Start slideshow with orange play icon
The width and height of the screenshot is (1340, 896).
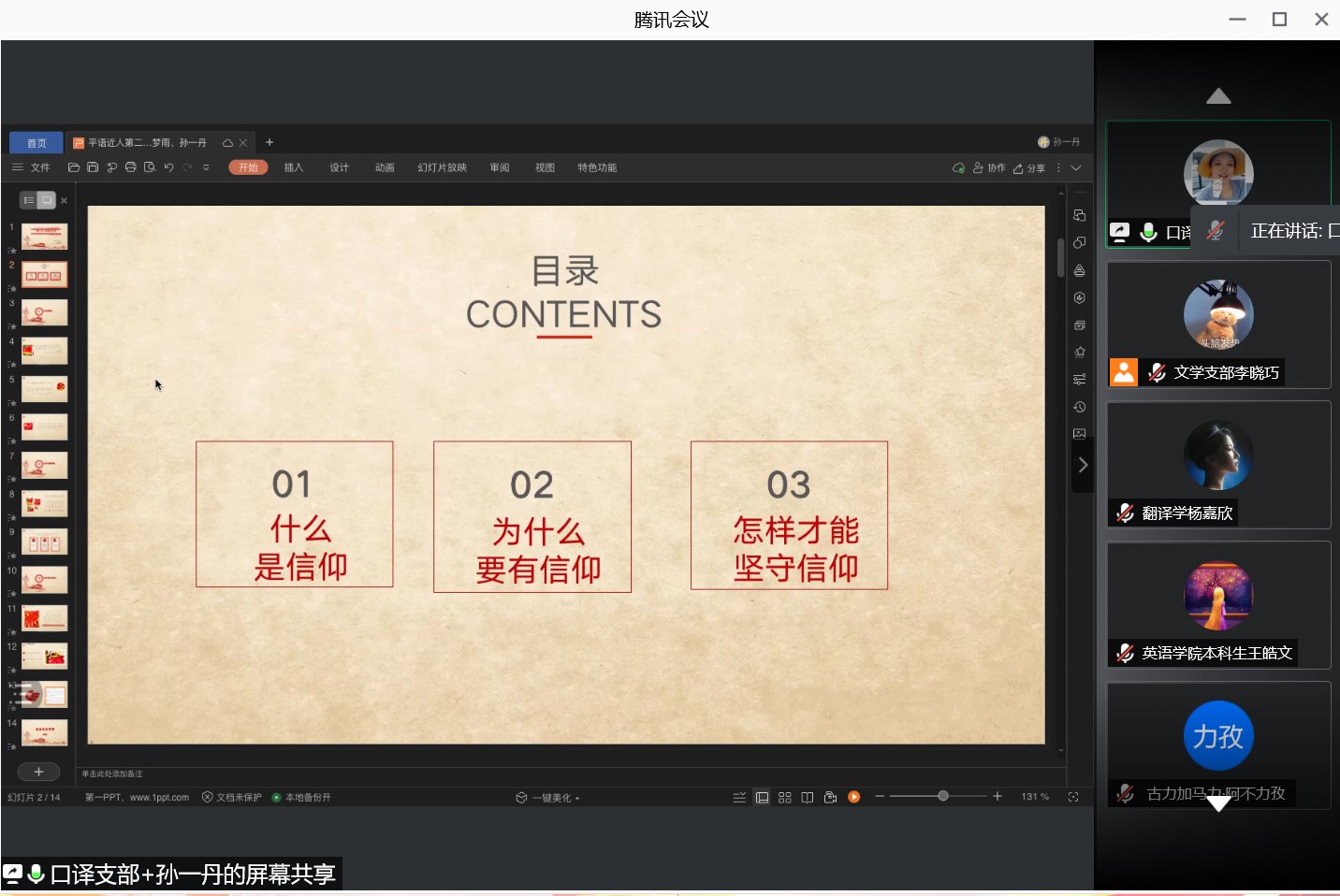pyautogui.click(x=853, y=797)
